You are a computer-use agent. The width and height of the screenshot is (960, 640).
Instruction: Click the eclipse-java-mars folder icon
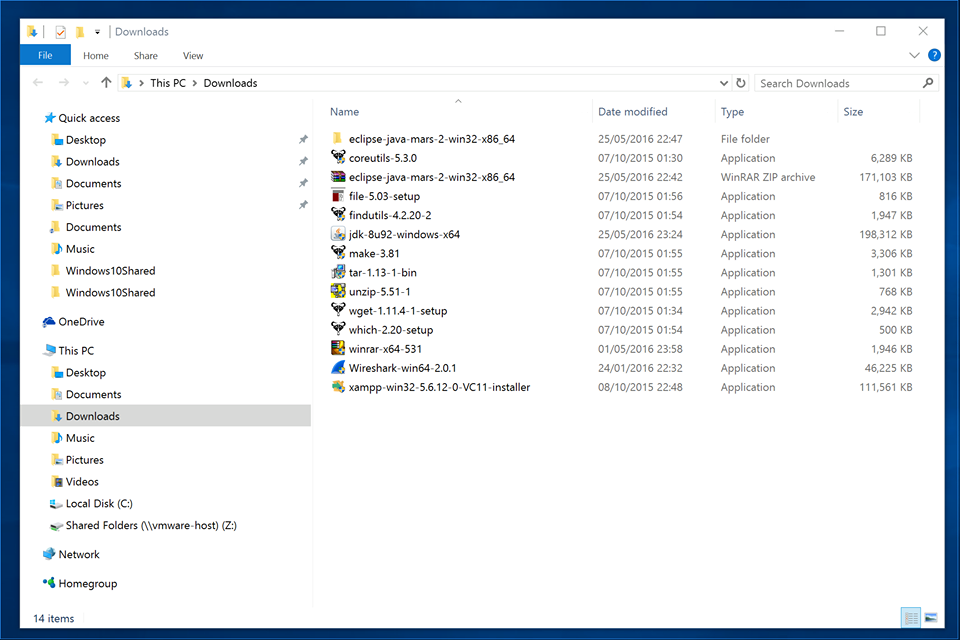click(x=337, y=138)
